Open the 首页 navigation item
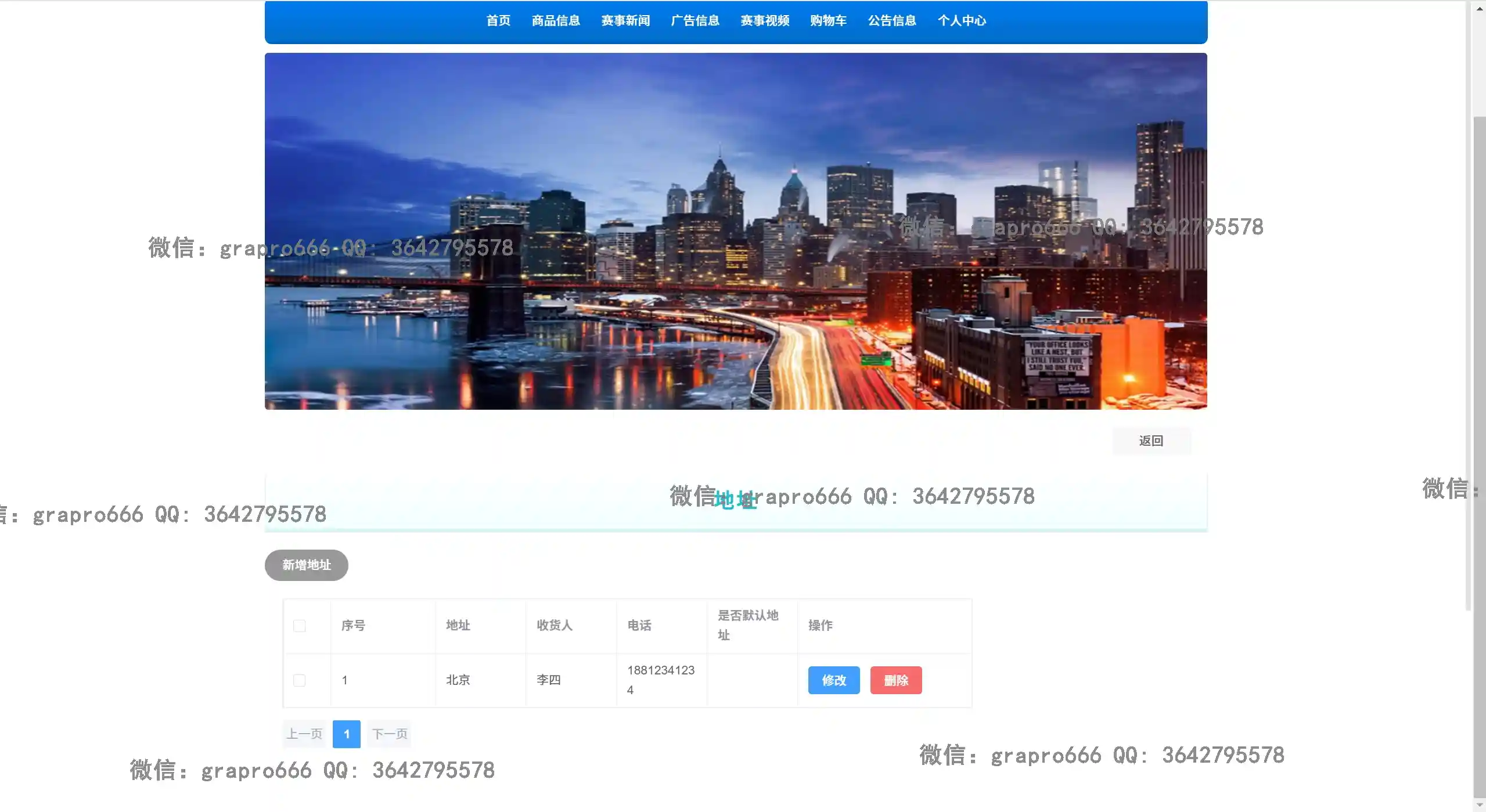Screen dimensions: 1486x812 (x=498, y=21)
